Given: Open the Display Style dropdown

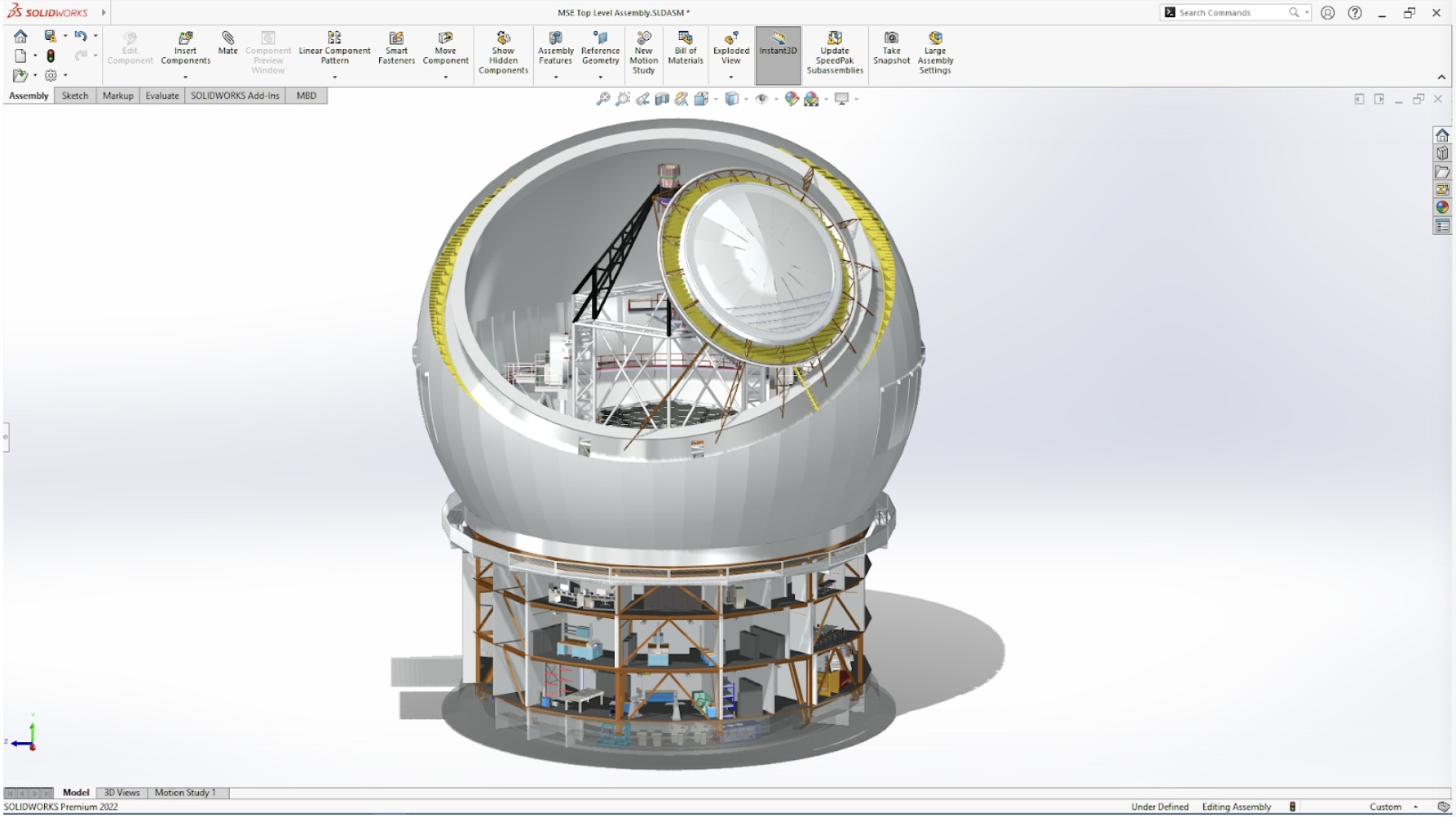Looking at the screenshot, I should [x=744, y=99].
